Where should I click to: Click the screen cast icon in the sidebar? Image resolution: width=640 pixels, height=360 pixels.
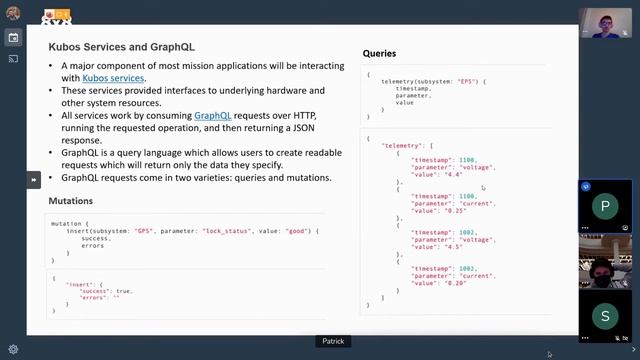coord(13,59)
